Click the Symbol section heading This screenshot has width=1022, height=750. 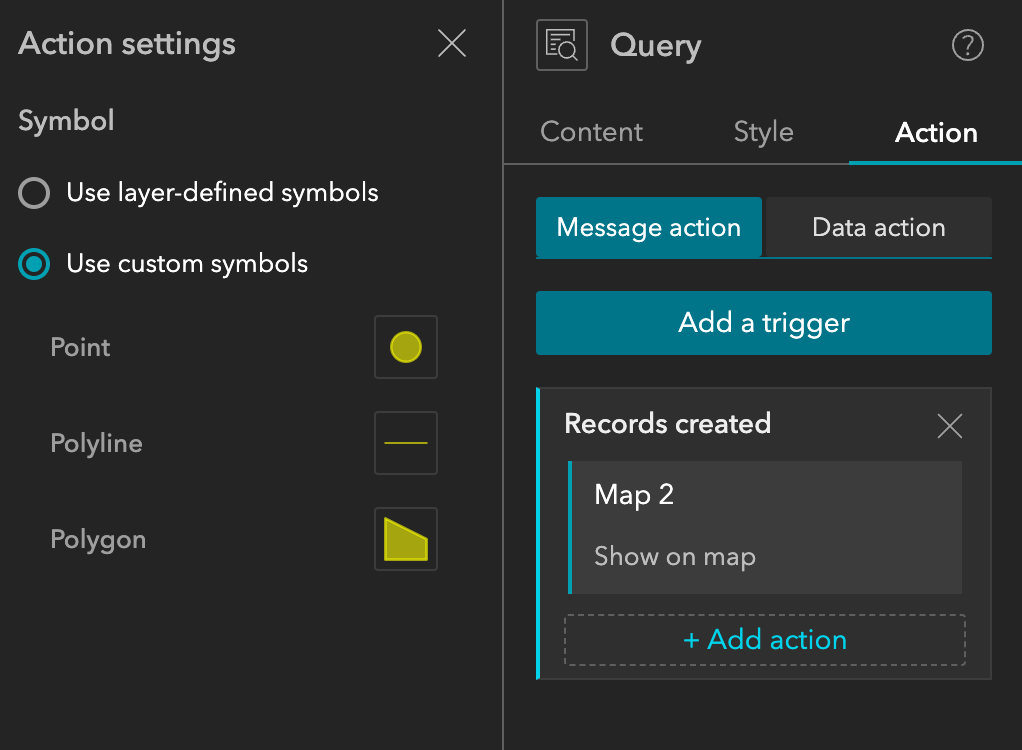[x=66, y=122]
